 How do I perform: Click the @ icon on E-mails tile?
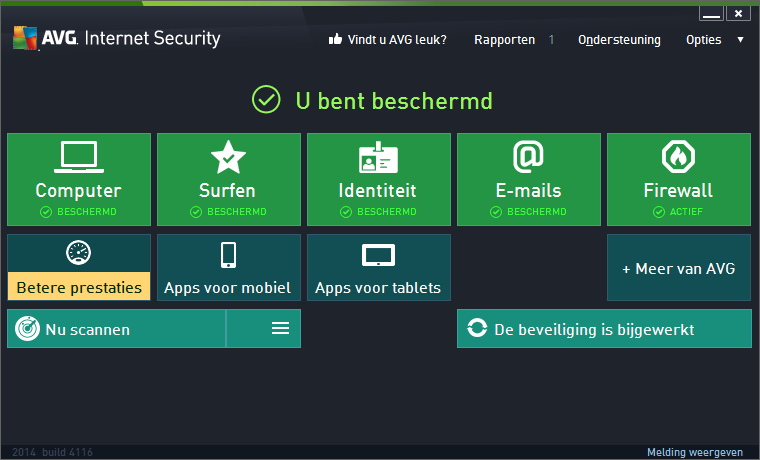point(528,157)
